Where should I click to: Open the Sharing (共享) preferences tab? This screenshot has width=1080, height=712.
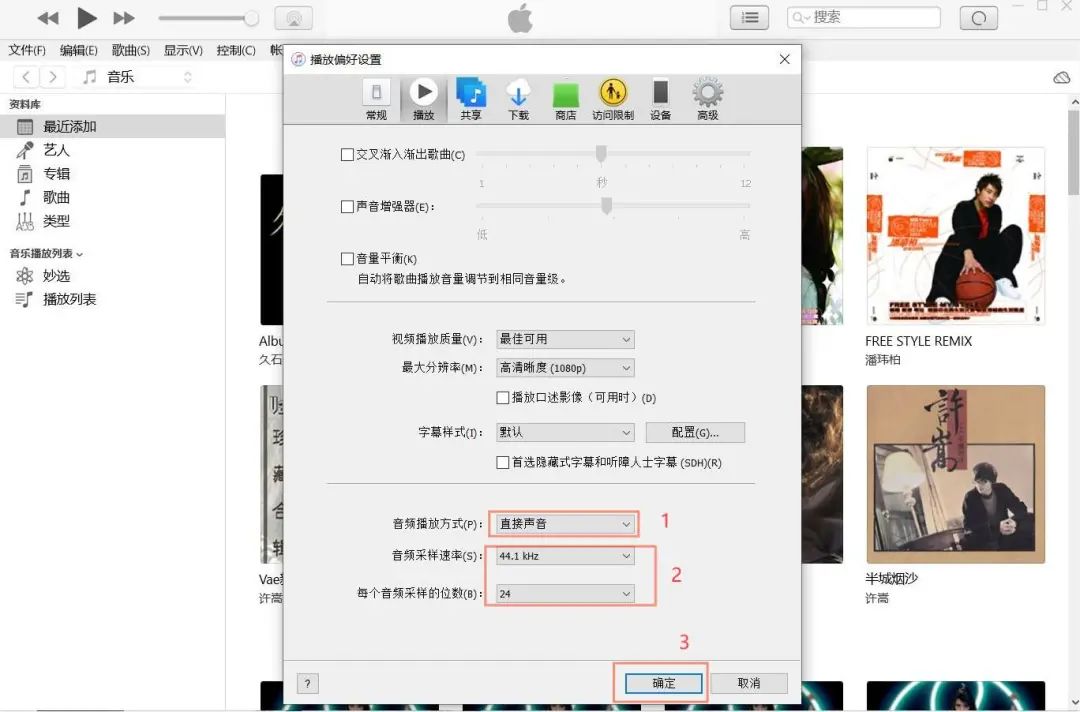coord(471,100)
